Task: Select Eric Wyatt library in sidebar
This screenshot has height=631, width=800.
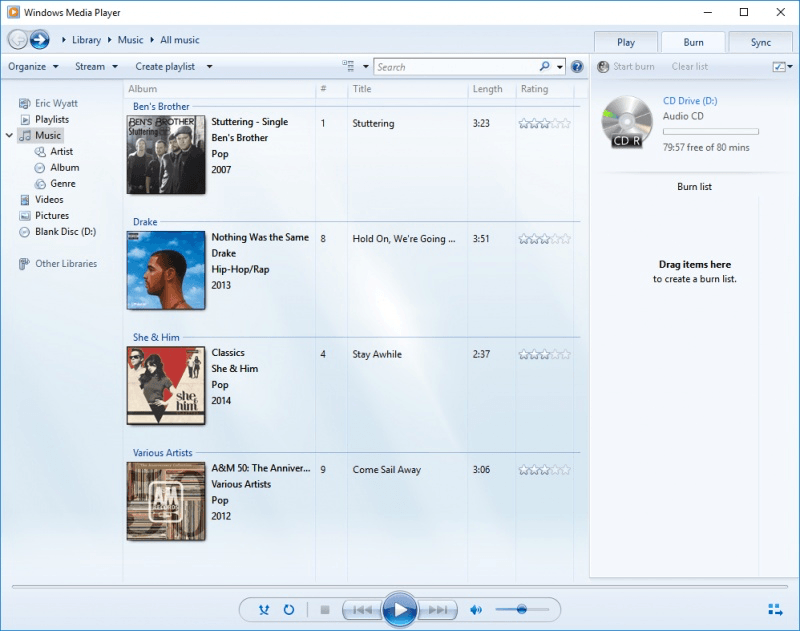Action: click(x=48, y=104)
